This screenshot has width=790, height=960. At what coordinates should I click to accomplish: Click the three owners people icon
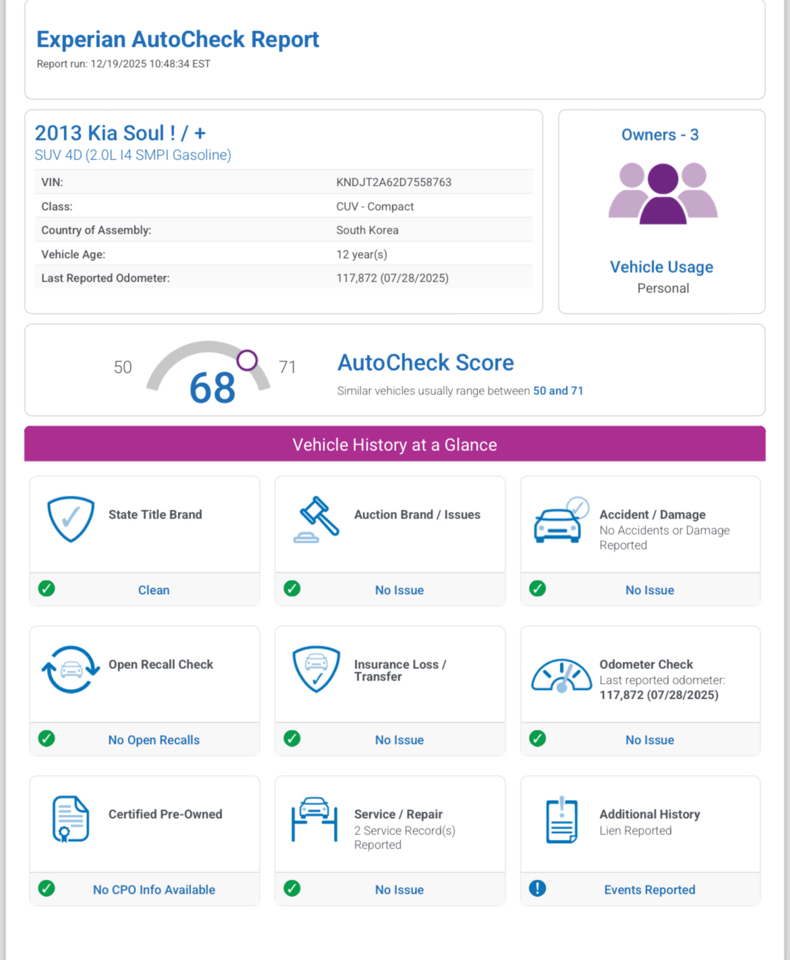tap(663, 193)
